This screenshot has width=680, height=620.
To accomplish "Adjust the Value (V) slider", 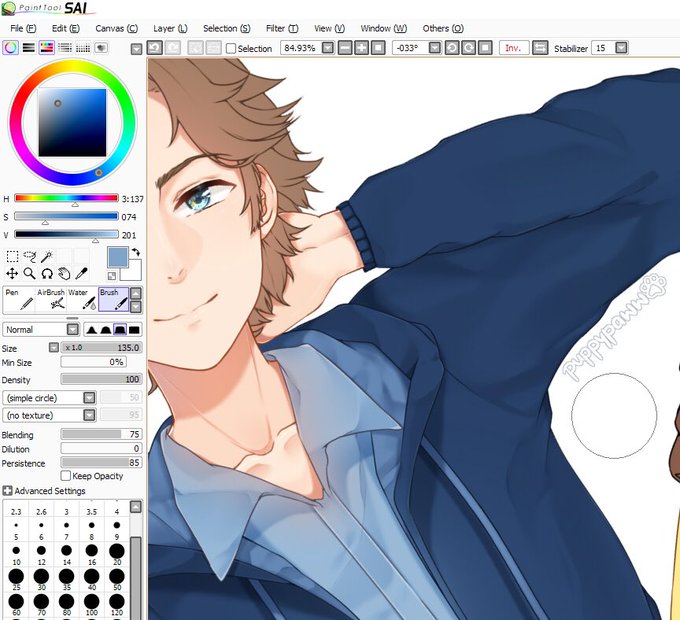I will [66, 235].
